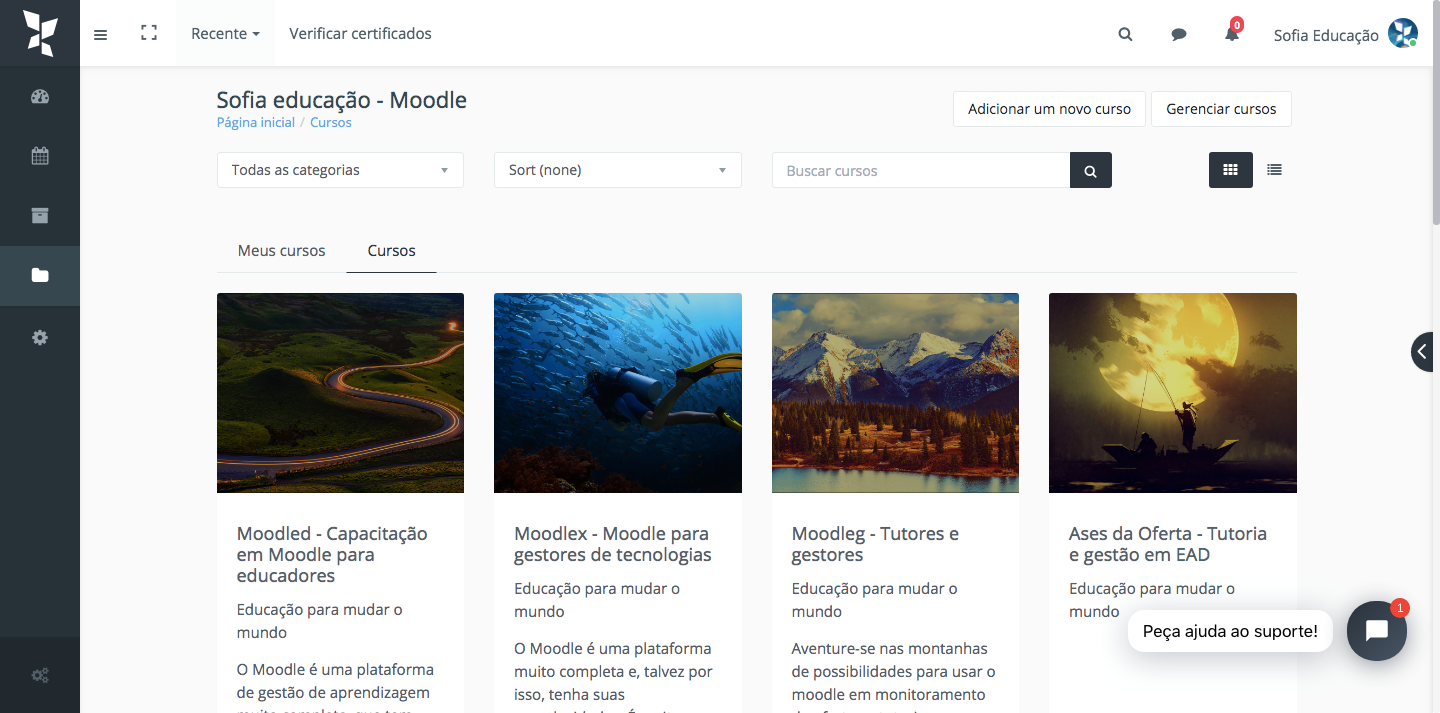Click the Adicionar um novo curso button
The image size is (1440, 713).
pyautogui.click(x=1050, y=109)
